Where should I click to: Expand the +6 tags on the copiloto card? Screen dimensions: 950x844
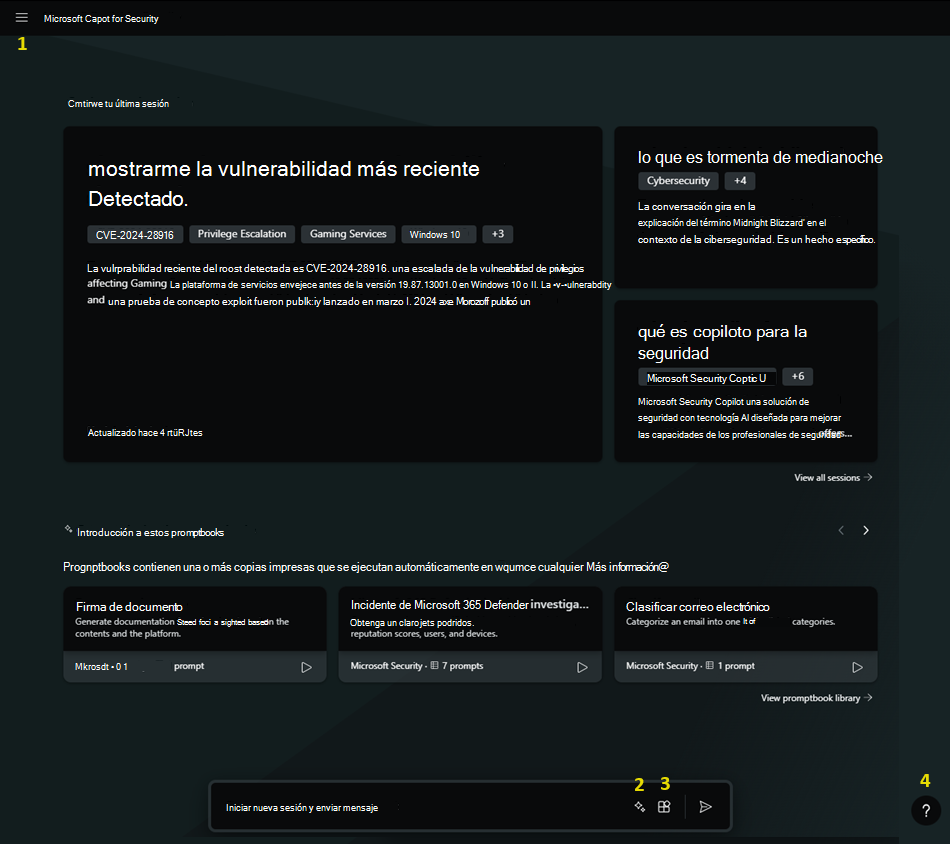[797, 376]
